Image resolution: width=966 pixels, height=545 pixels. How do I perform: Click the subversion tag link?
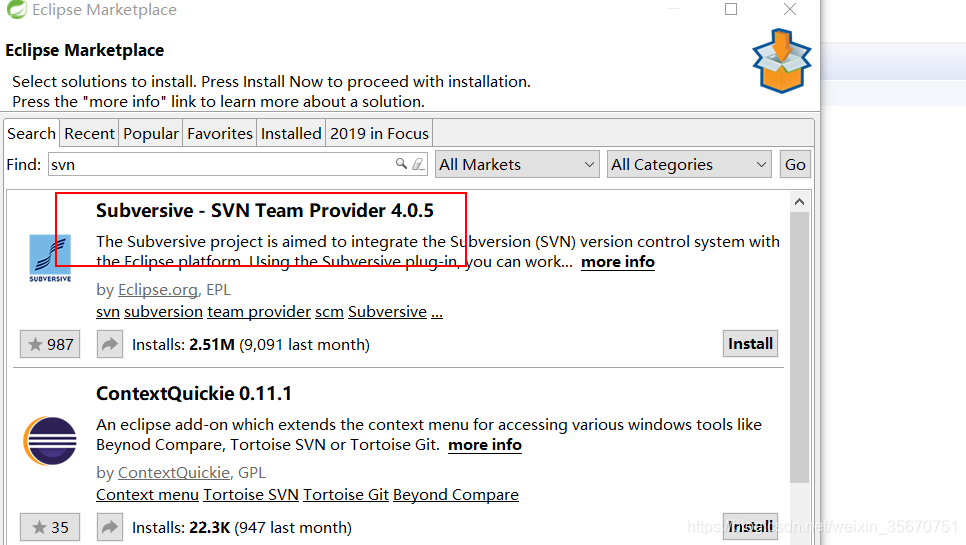pos(163,312)
